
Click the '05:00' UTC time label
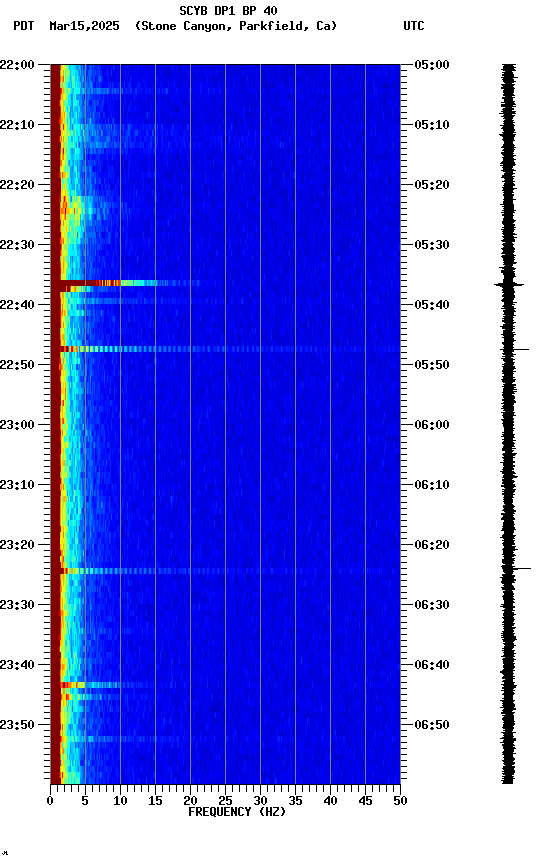click(x=432, y=65)
